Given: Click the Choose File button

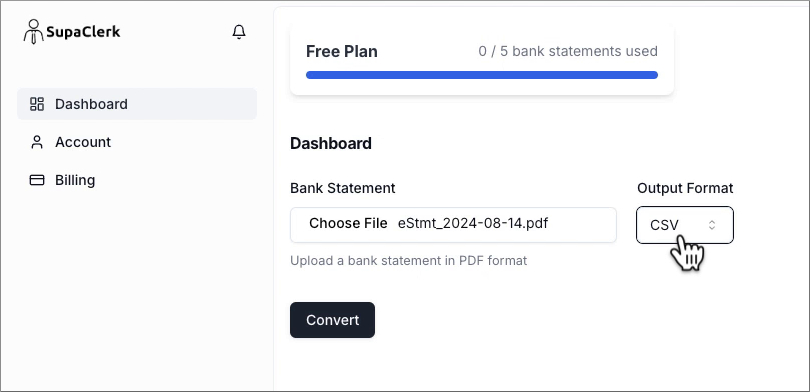Looking at the screenshot, I should pyautogui.click(x=348, y=223).
